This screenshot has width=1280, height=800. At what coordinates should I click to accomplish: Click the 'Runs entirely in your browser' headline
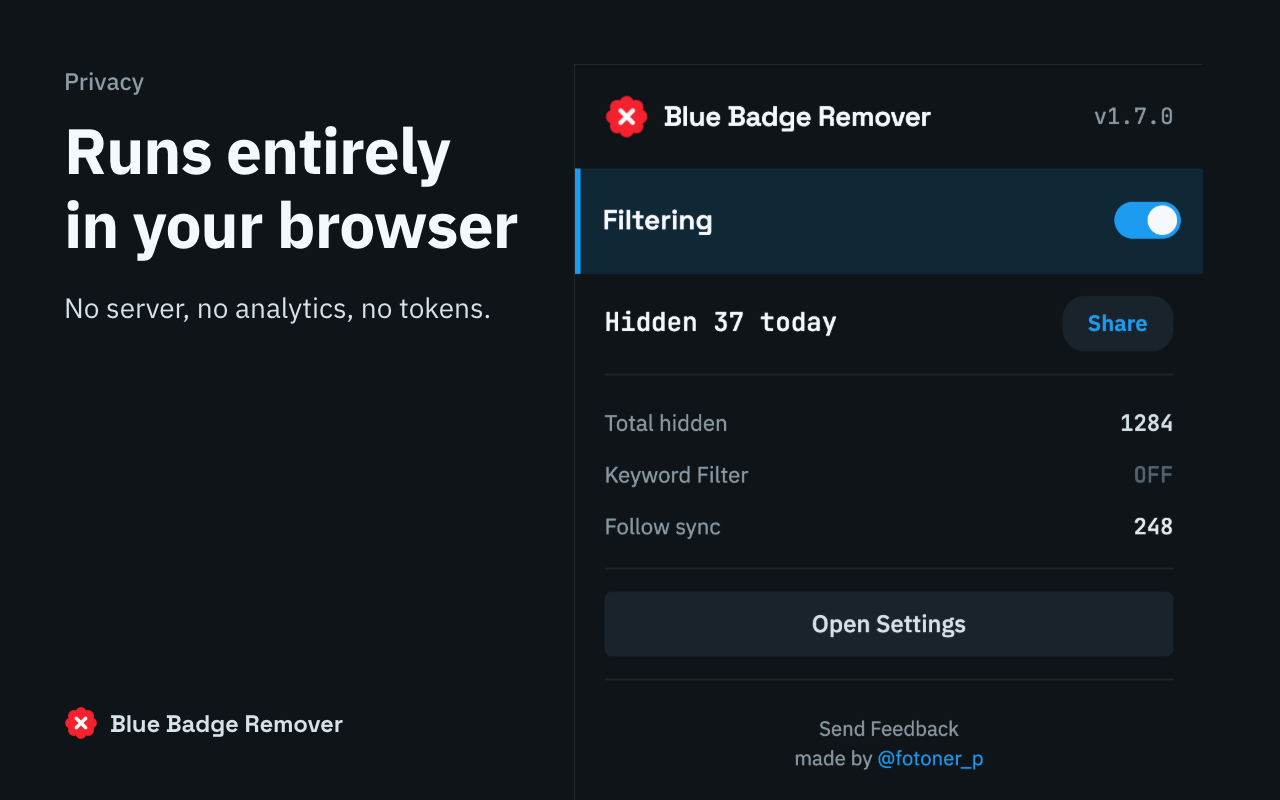(x=291, y=190)
